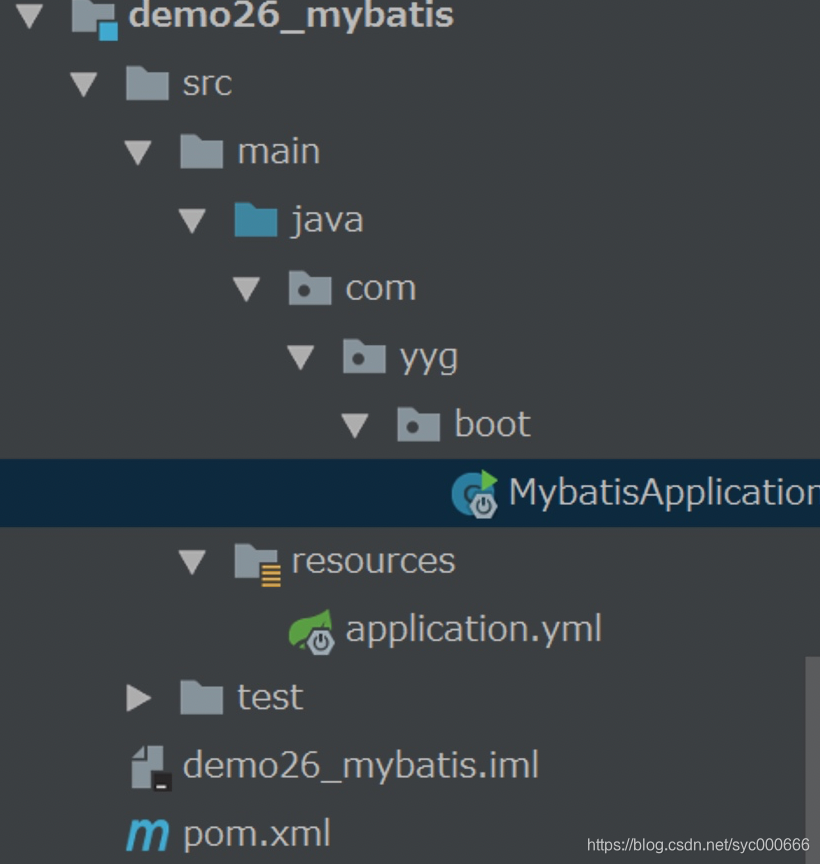The image size is (820, 864).
Task: Collapse the com package node
Action: pos(247,288)
